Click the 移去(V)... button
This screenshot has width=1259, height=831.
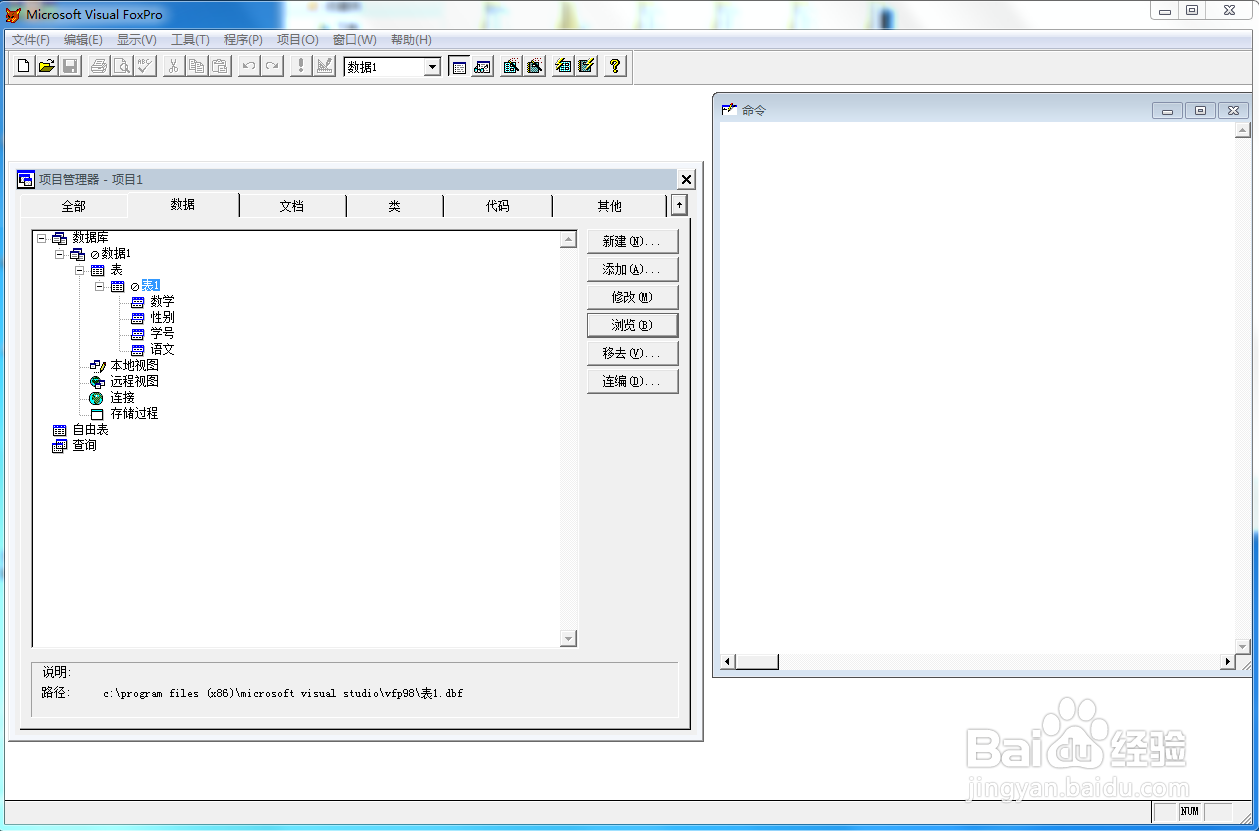click(632, 353)
